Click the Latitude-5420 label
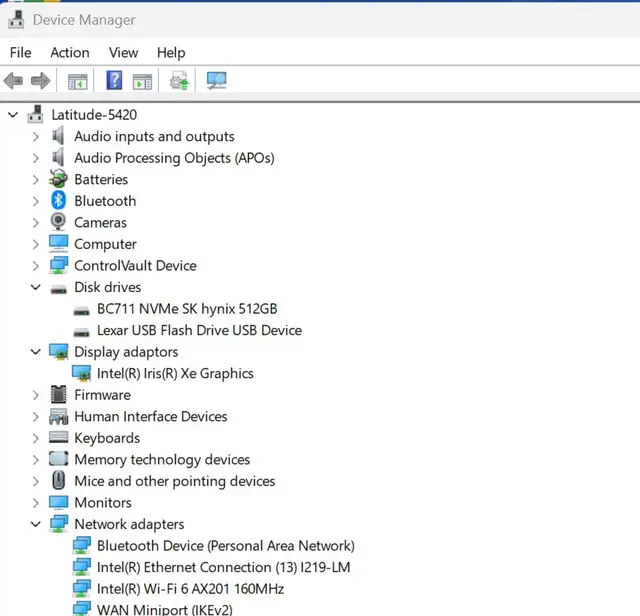This screenshot has width=640, height=616. click(x=94, y=115)
